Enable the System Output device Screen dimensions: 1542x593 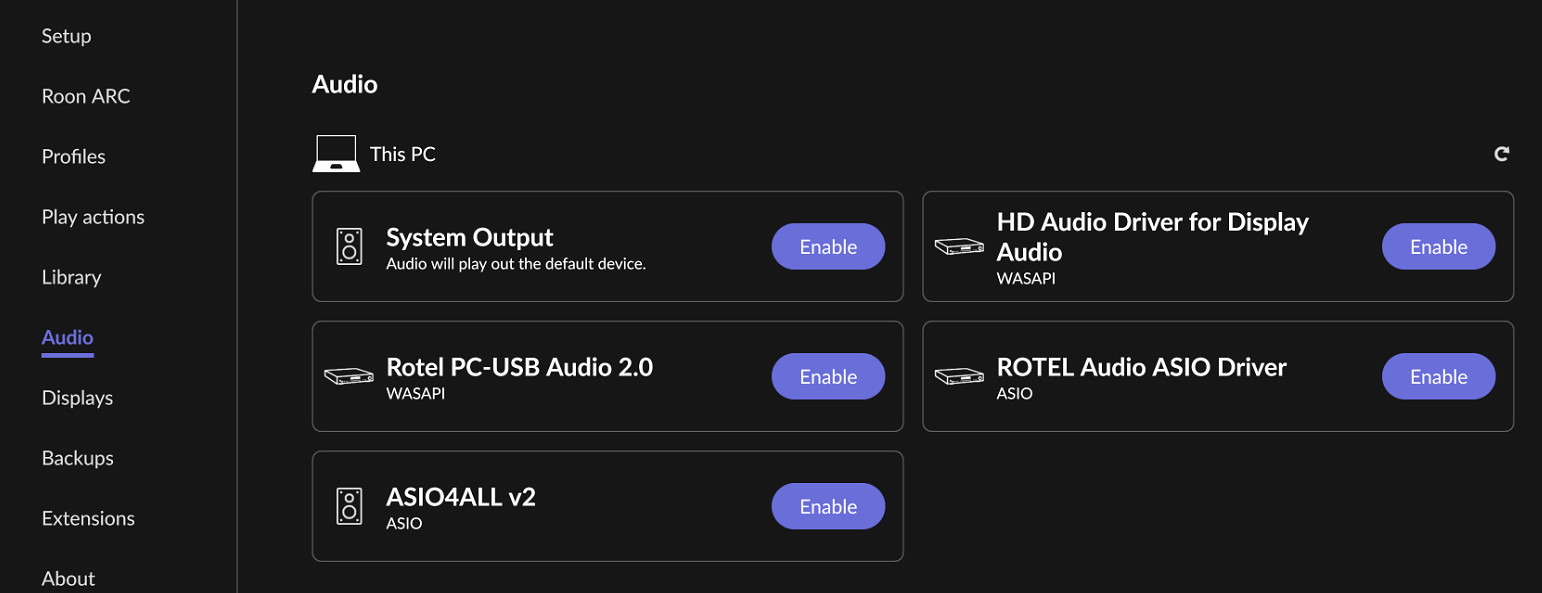(x=828, y=247)
